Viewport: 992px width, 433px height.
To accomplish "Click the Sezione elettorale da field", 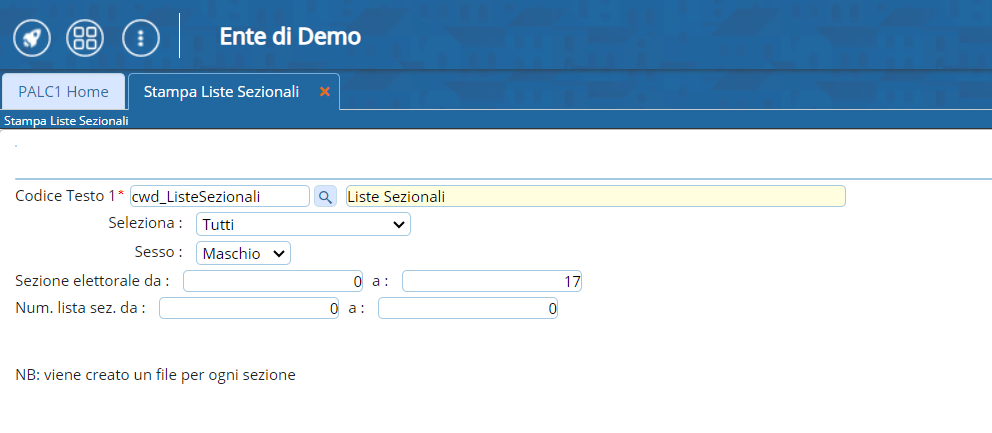I will (x=273, y=281).
